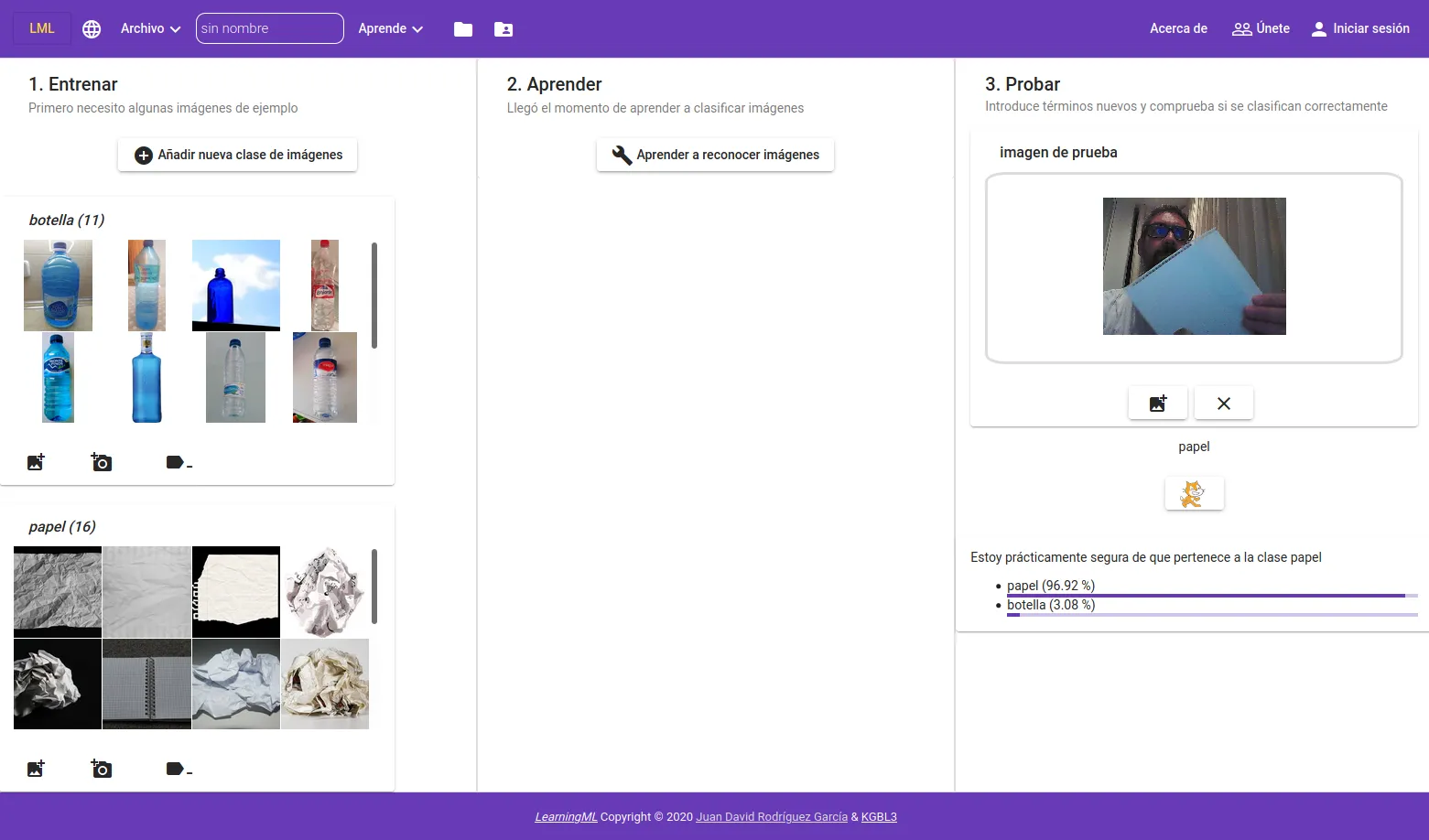Add image file to botella class
1429x840 pixels.
click(x=36, y=462)
